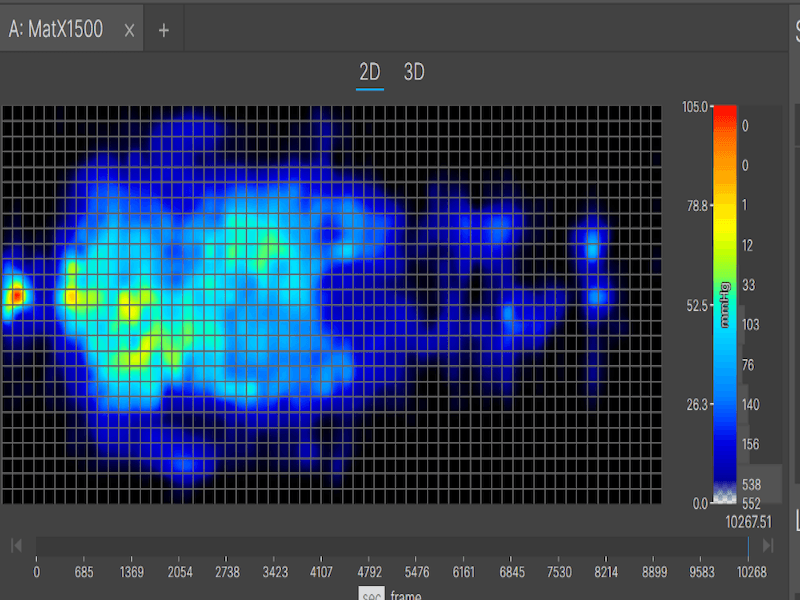Switch to the 3D view

click(413, 72)
